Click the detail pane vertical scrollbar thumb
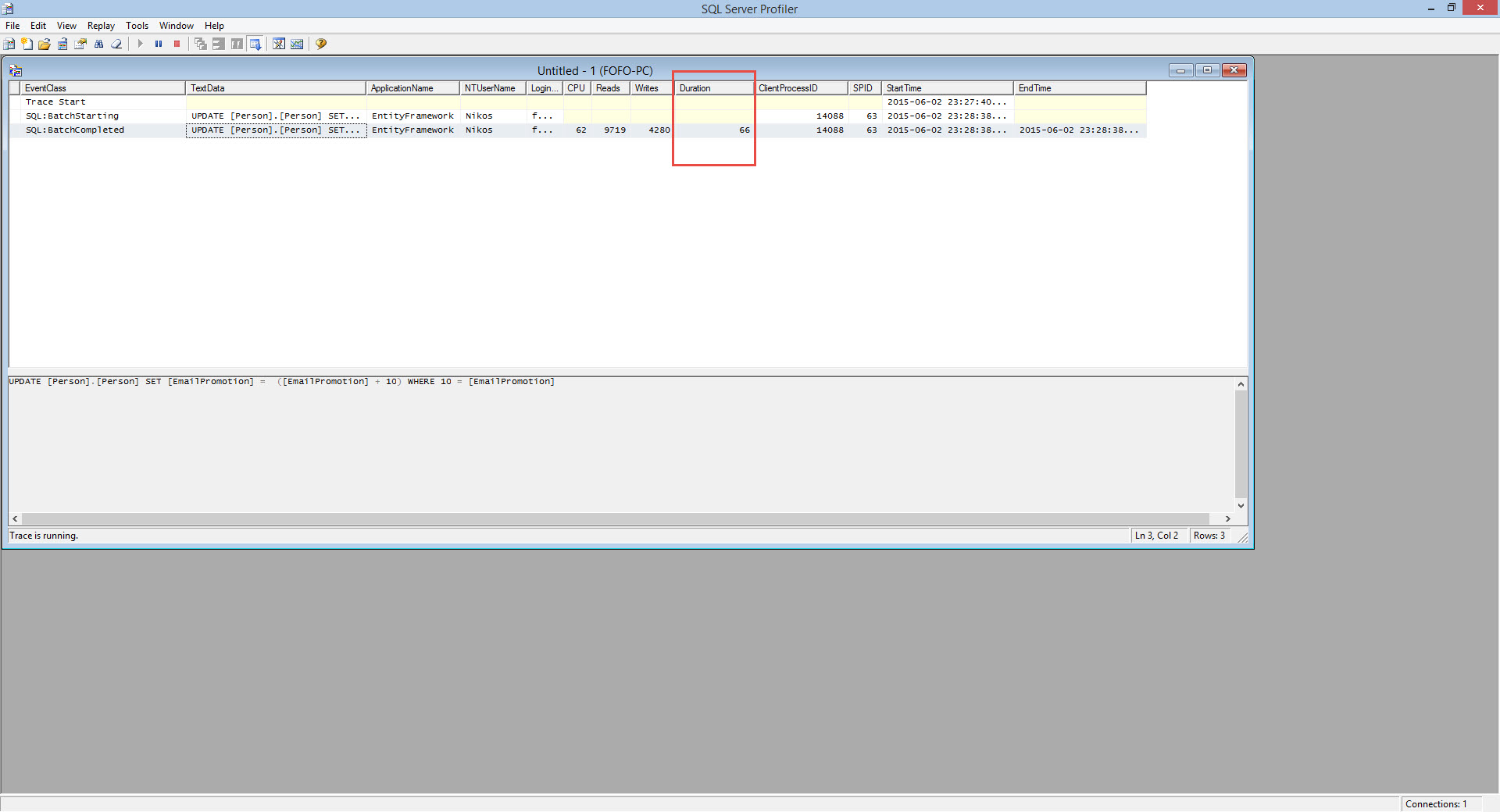 click(1241, 444)
